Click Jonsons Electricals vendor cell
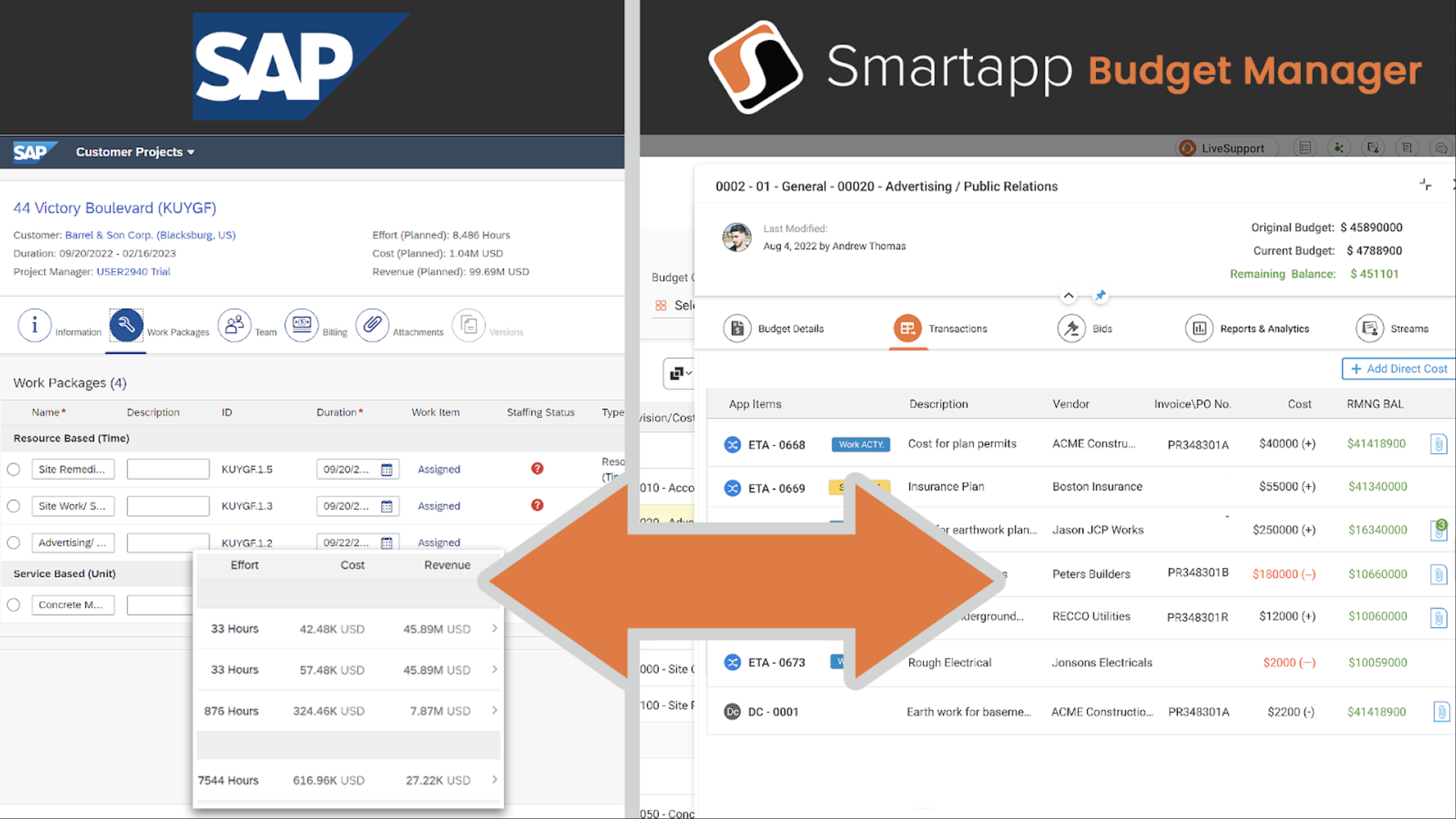 pyautogui.click(x=1101, y=663)
